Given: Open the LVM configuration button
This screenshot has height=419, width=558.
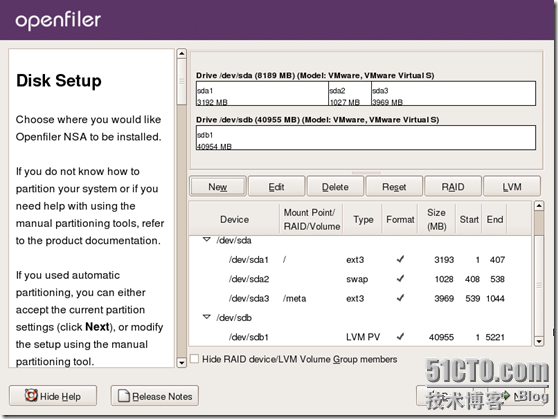Looking at the screenshot, I should pyautogui.click(x=512, y=187).
